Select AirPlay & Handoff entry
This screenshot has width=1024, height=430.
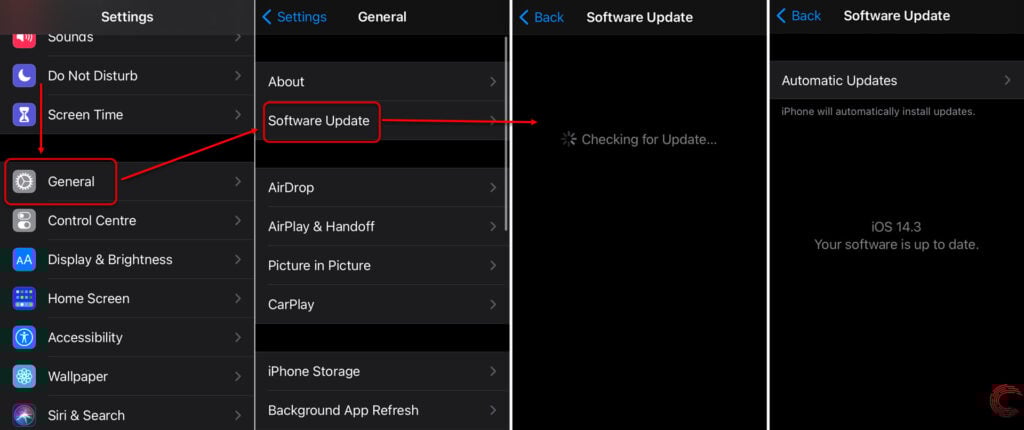(x=381, y=227)
